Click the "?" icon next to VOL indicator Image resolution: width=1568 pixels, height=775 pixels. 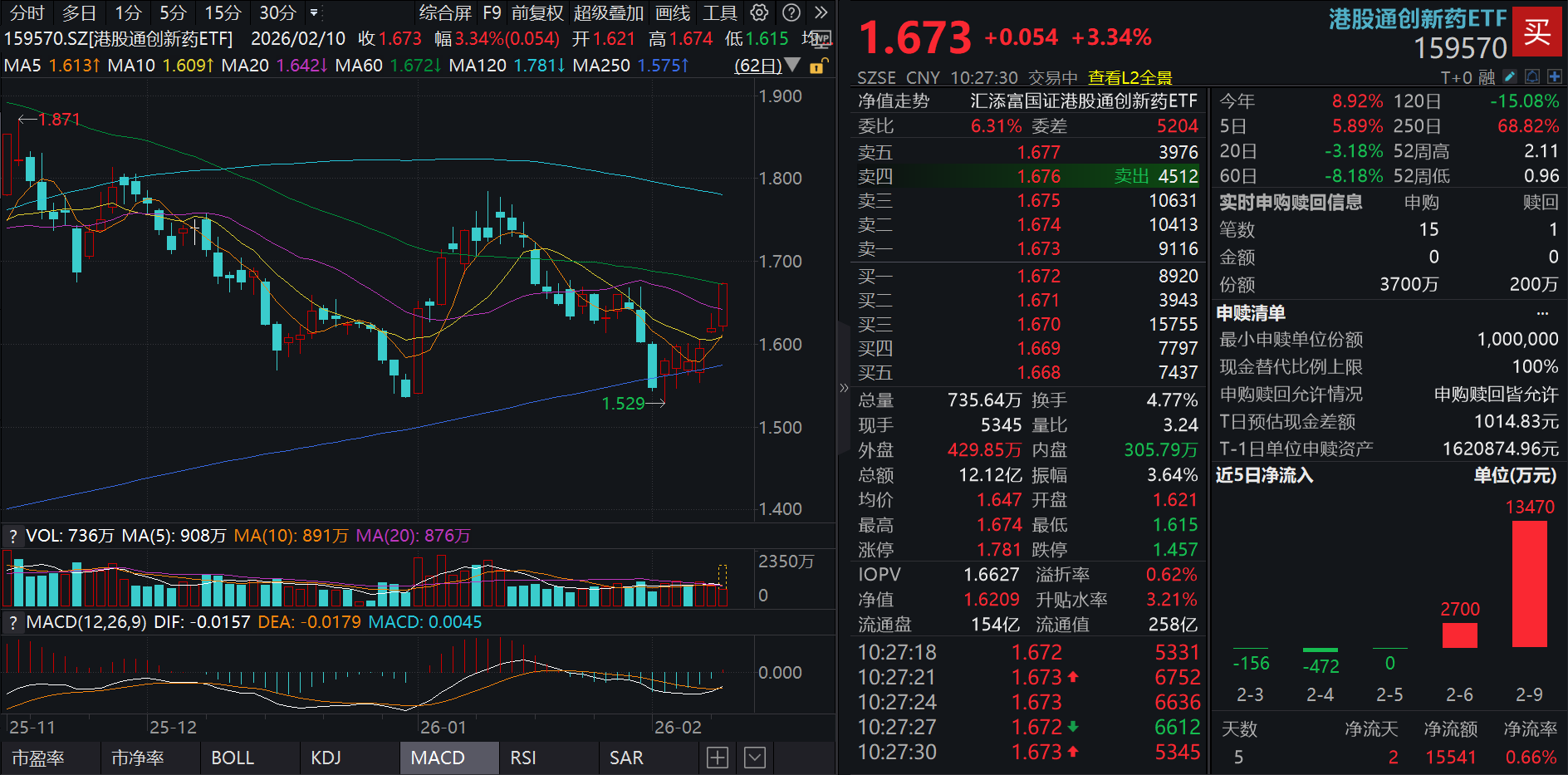(12, 536)
